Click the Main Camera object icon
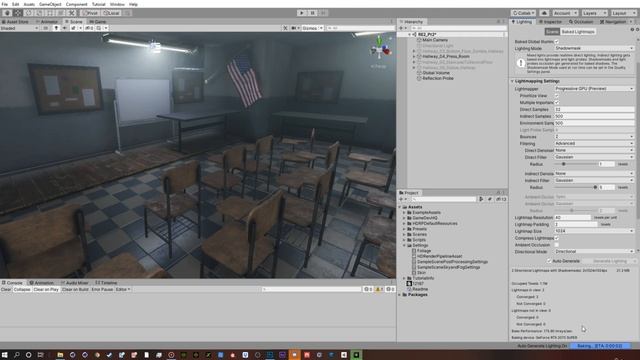Screen dimensions: 640x360 coord(419,40)
